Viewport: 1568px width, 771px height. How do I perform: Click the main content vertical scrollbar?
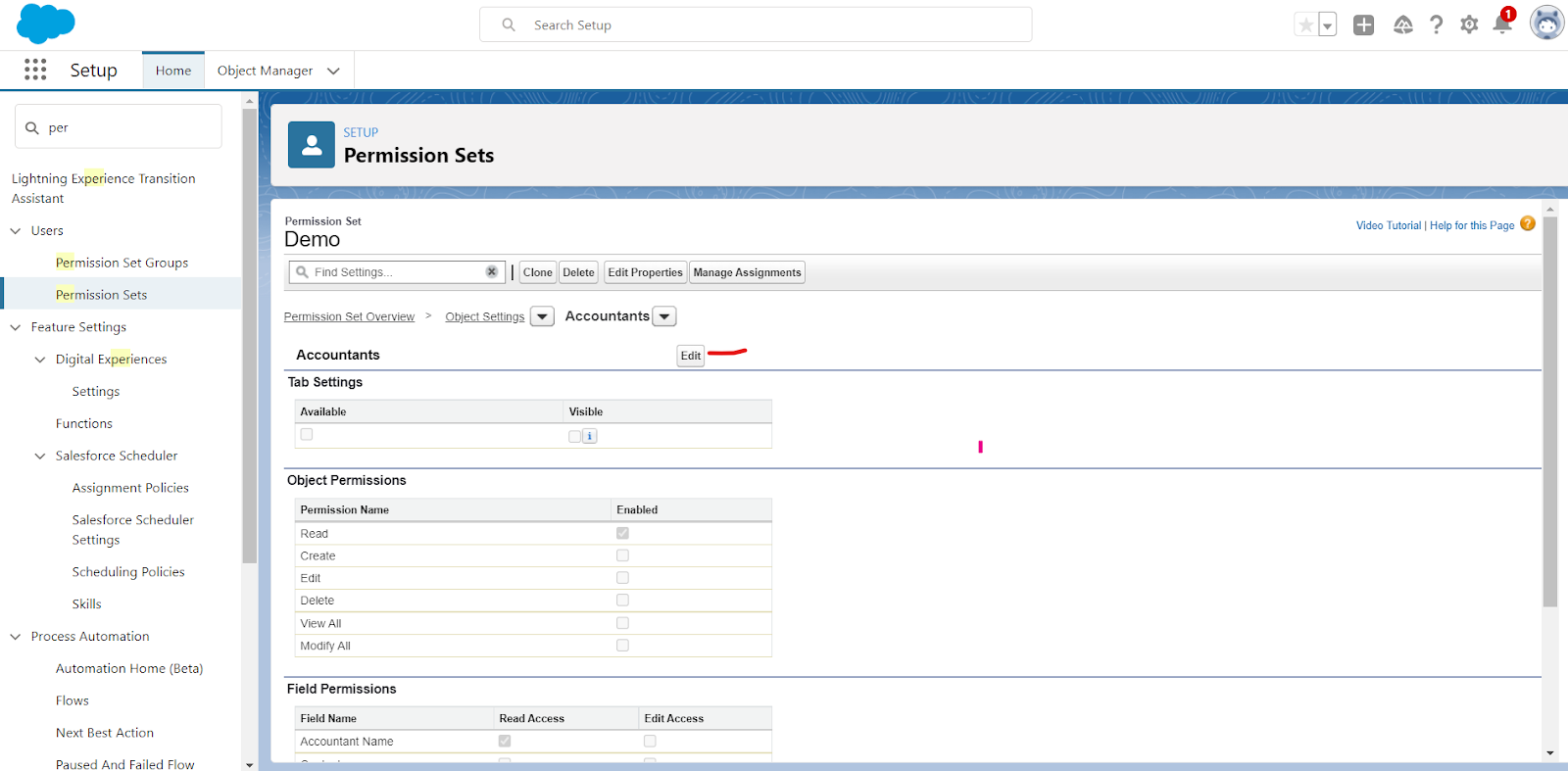pyautogui.click(x=1549, y=411)
